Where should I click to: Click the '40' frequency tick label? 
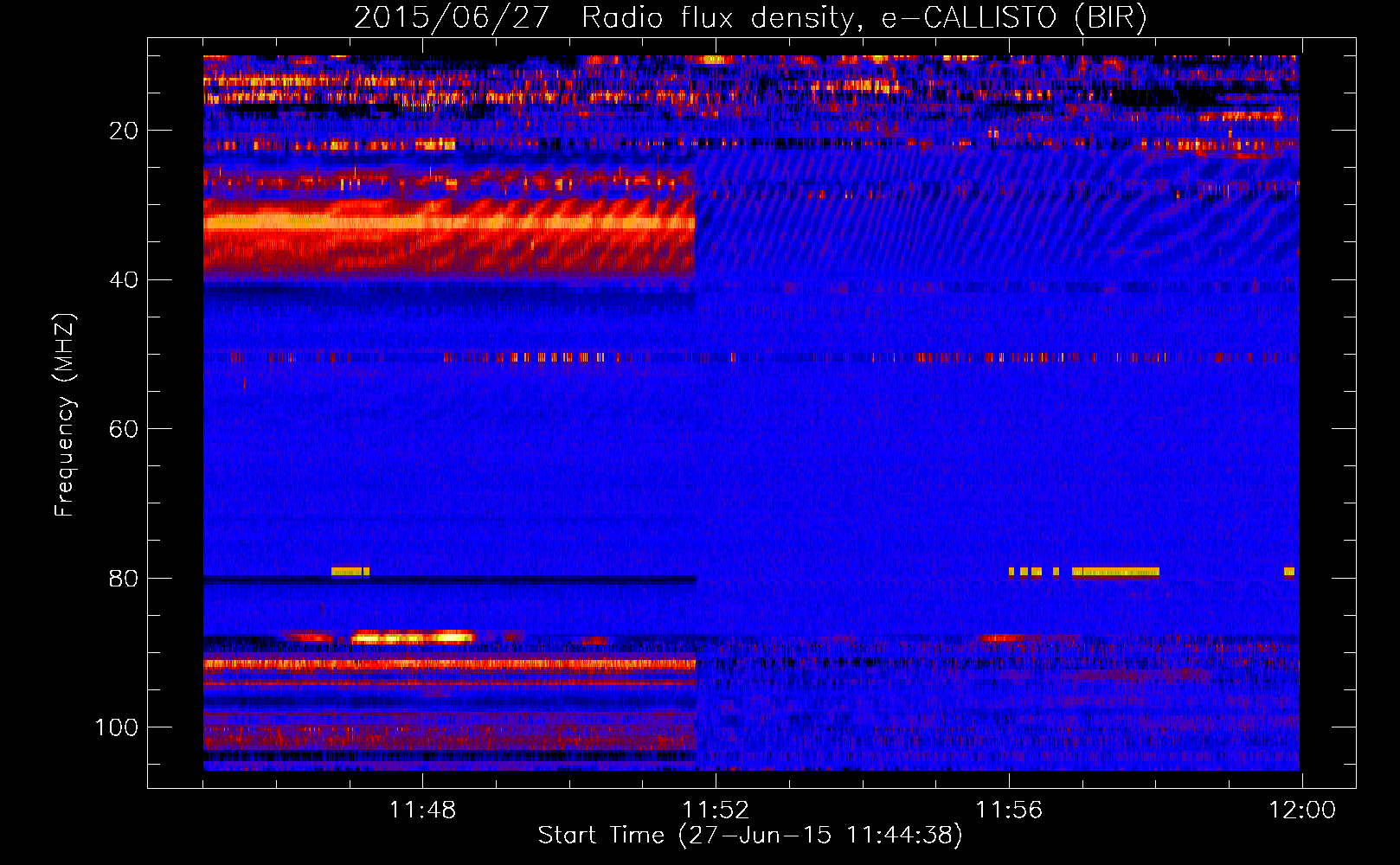pyautogui.click(x=124, y=280)
